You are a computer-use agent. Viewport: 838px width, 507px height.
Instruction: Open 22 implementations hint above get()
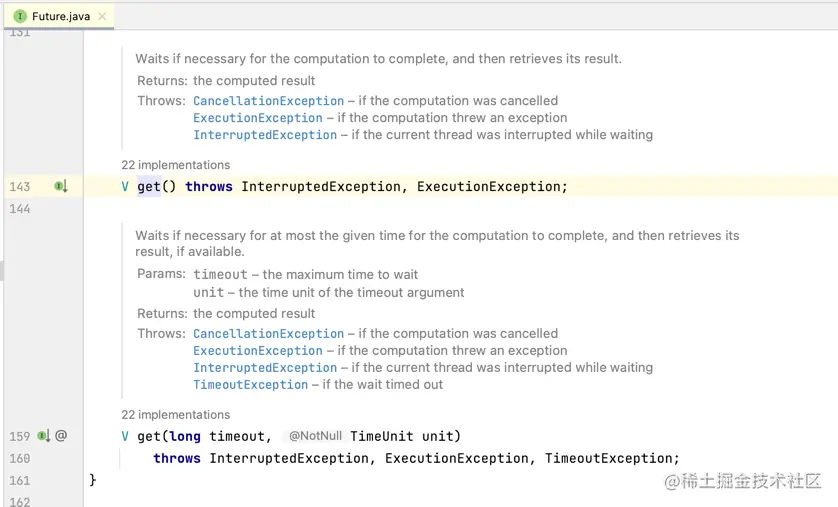coord(175,165)
